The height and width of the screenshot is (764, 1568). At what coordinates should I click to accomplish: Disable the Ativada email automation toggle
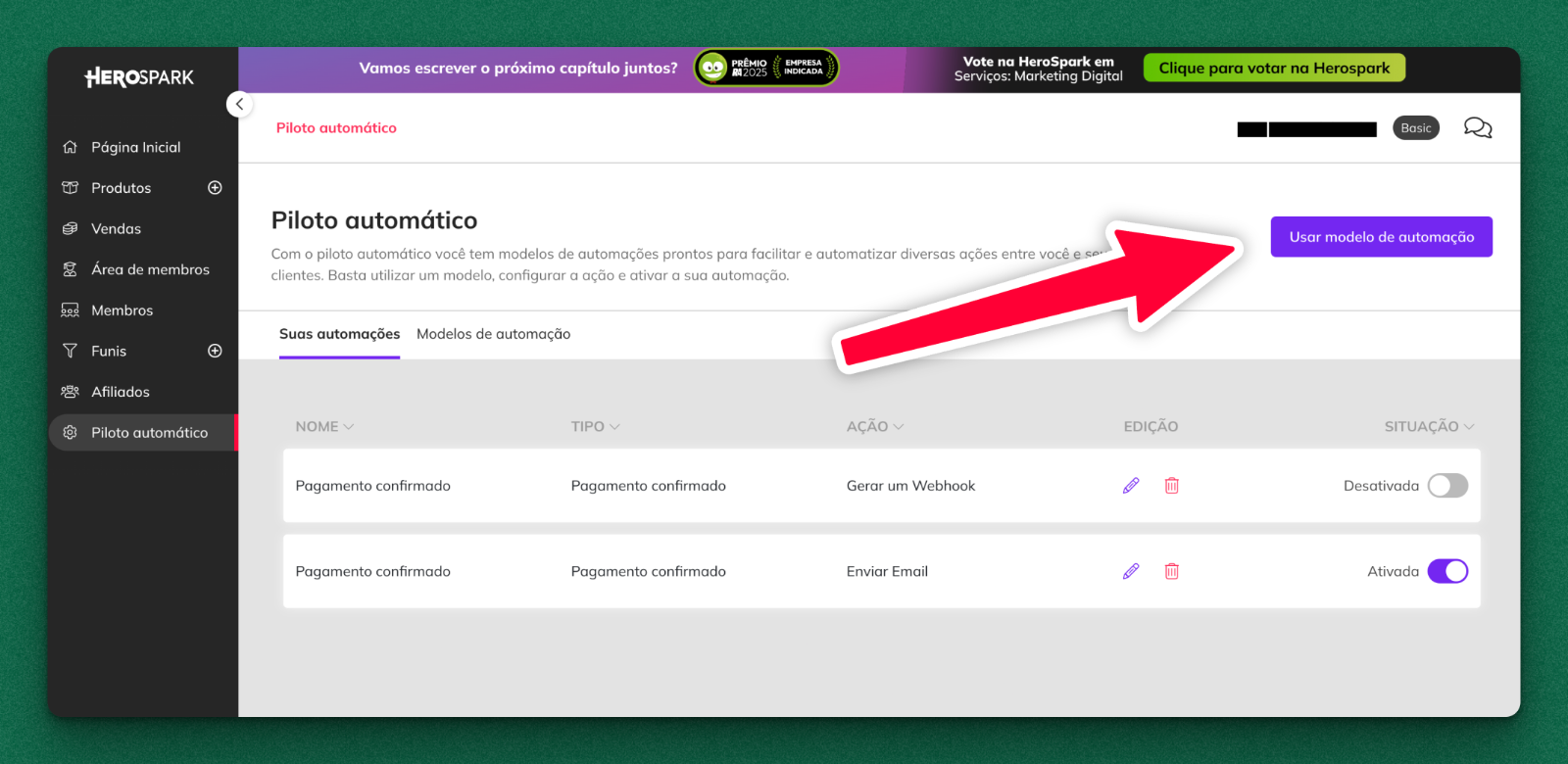point(1446,571)
